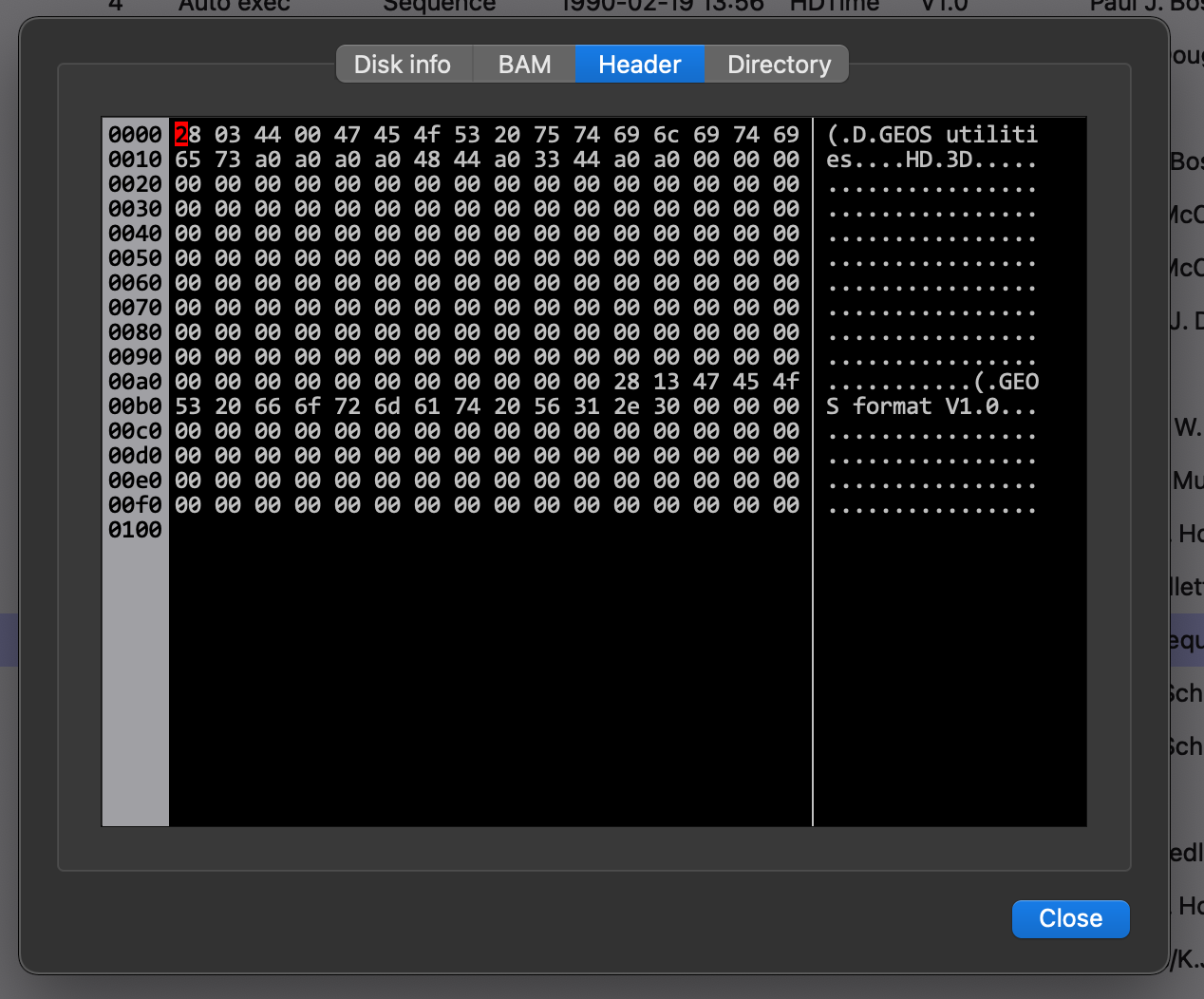Click offset label 0010
This screenshot has width=1204, height=999.
[135, 160]
